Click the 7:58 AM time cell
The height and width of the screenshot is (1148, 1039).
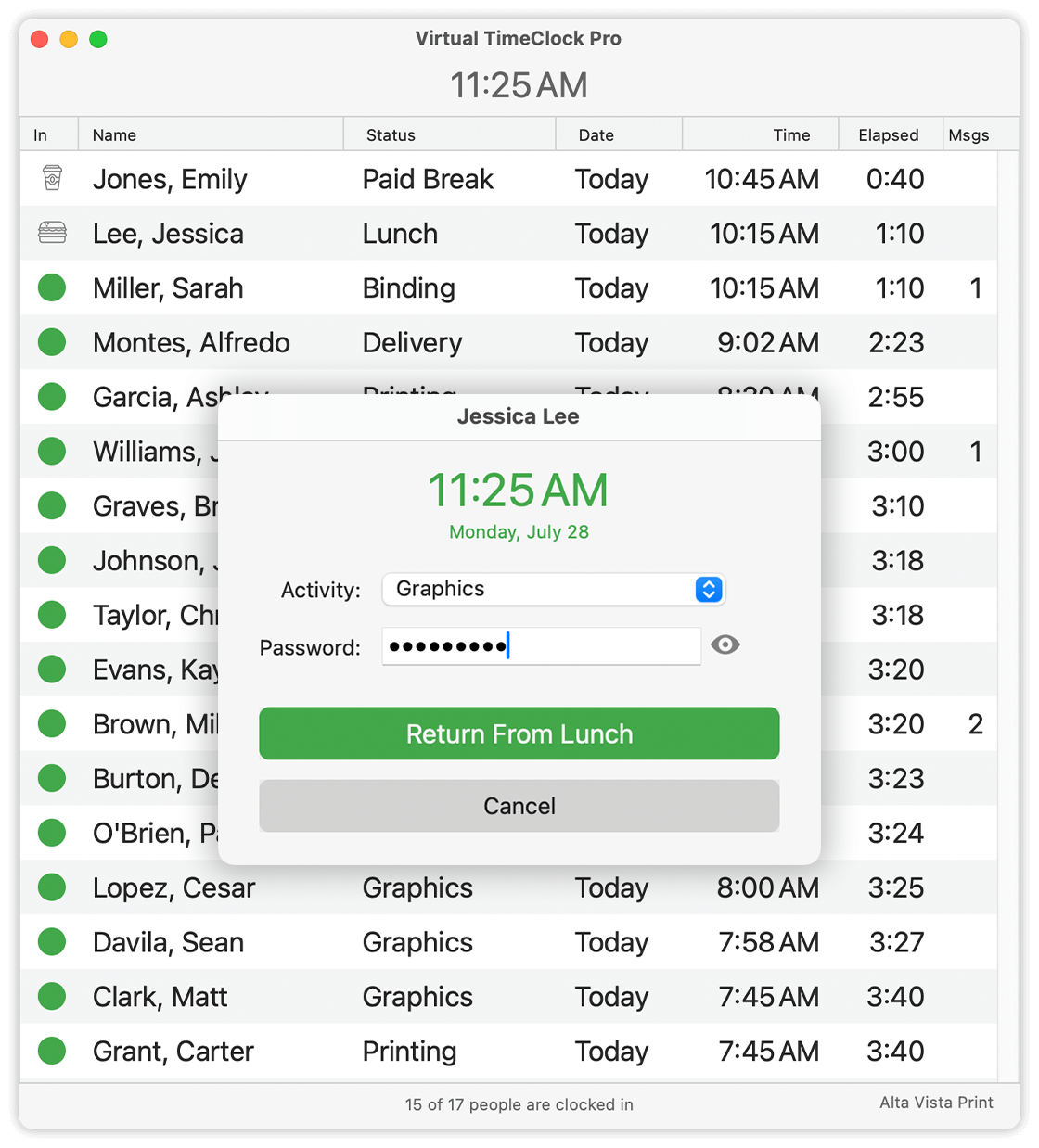(x=768, y=943)
